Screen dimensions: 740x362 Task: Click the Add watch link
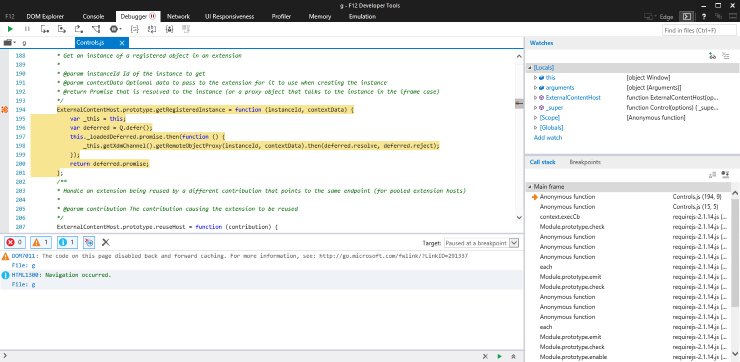547,138
